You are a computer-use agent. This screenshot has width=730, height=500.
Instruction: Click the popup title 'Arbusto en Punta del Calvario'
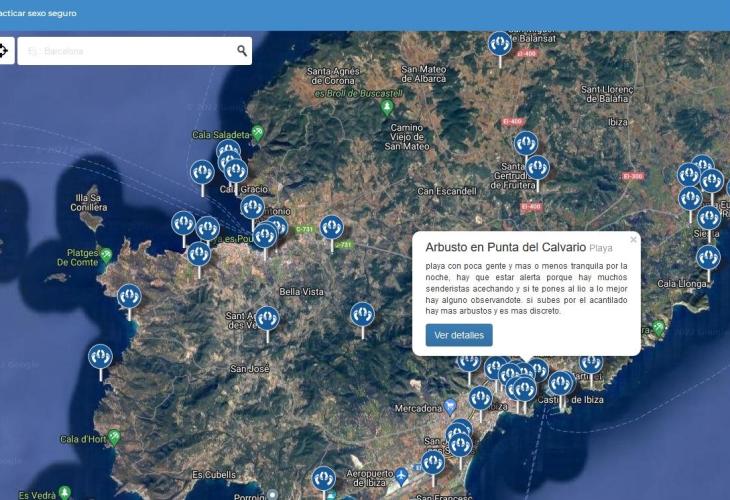505,247
